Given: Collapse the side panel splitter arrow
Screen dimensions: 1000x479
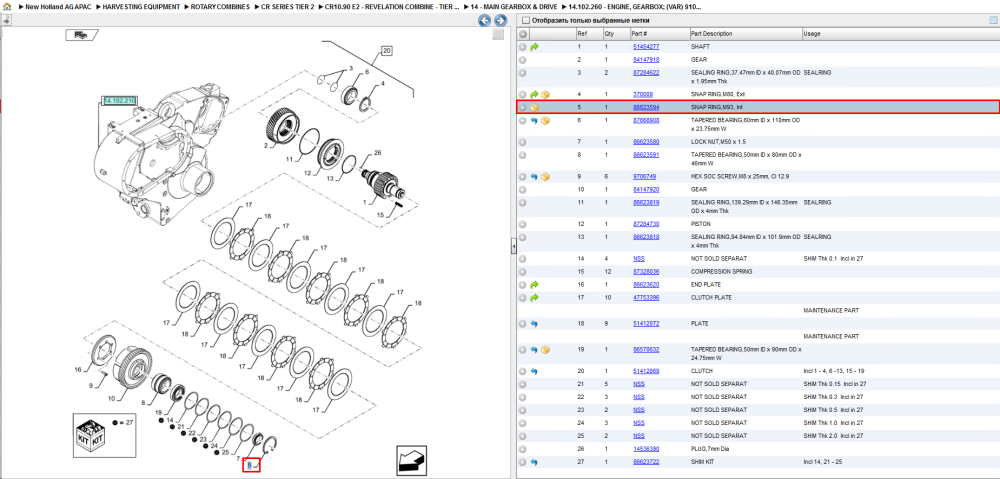Looking at the screenshot, I should click(x=513, y=245).
